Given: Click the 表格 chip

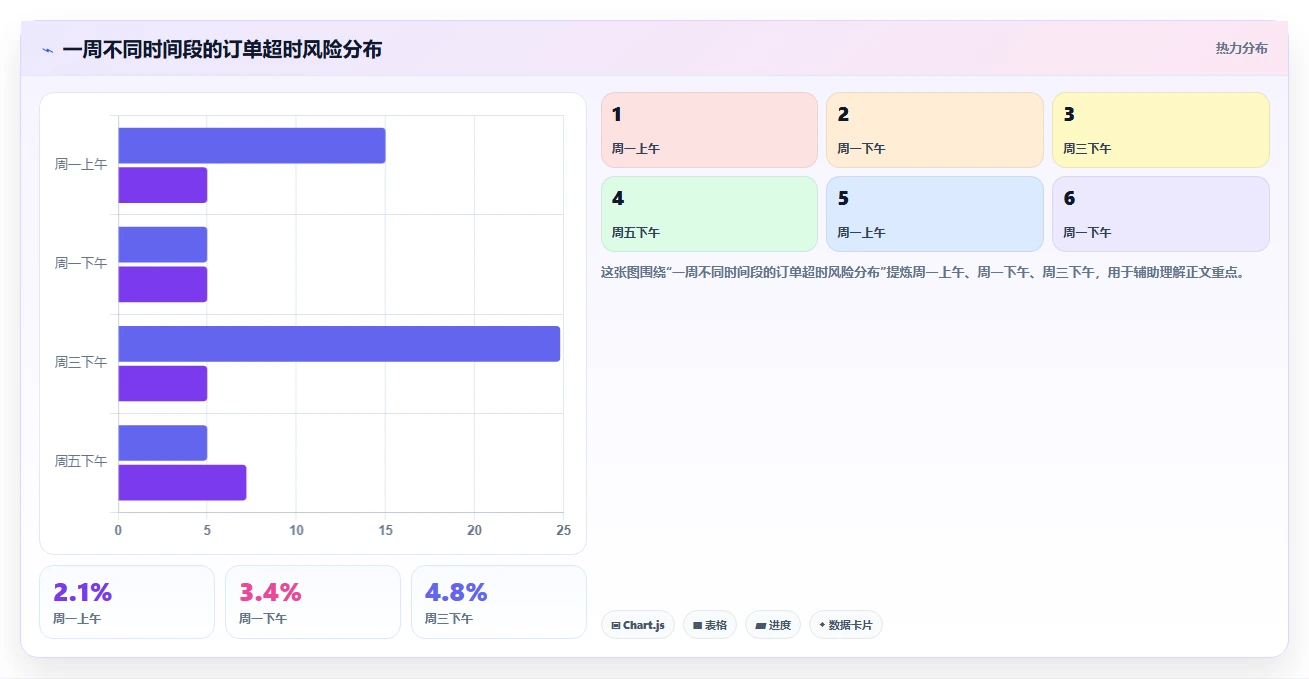Looking at the screenshot, I should (710, 625).
